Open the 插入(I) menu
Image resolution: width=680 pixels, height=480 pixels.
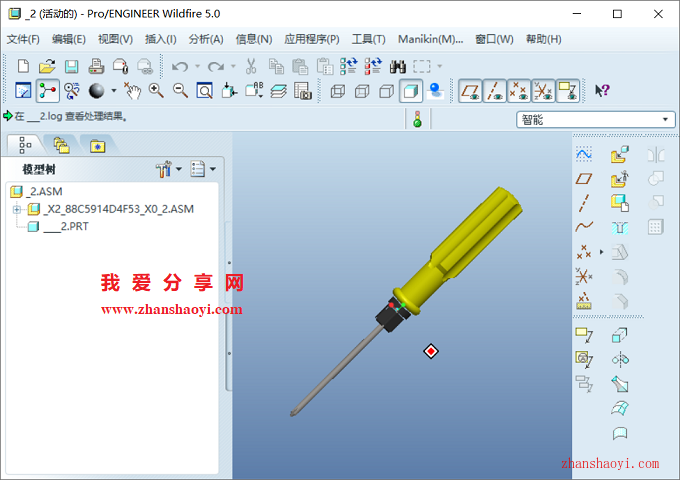click(x=160, y=39)
